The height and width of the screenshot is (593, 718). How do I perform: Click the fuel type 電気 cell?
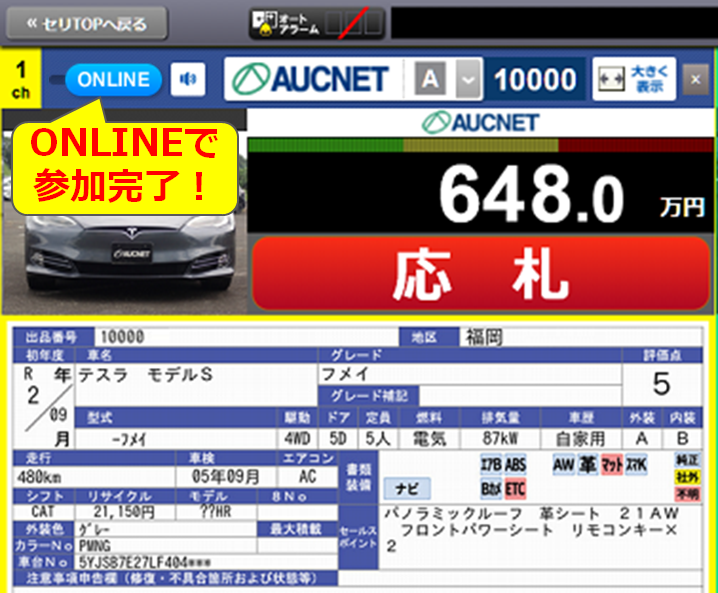click(430, 439)
